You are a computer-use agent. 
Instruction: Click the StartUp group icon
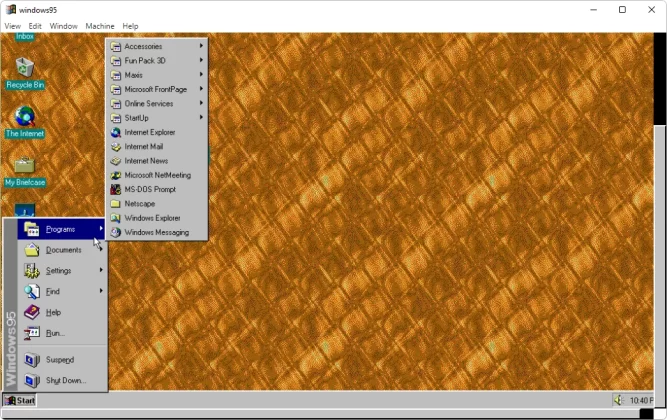click(116, 118)
